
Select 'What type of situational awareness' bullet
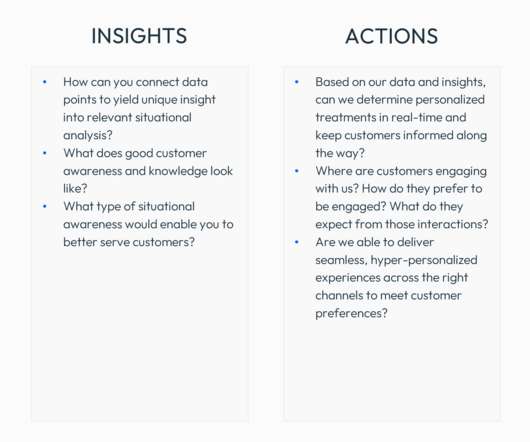pos(148,224)
